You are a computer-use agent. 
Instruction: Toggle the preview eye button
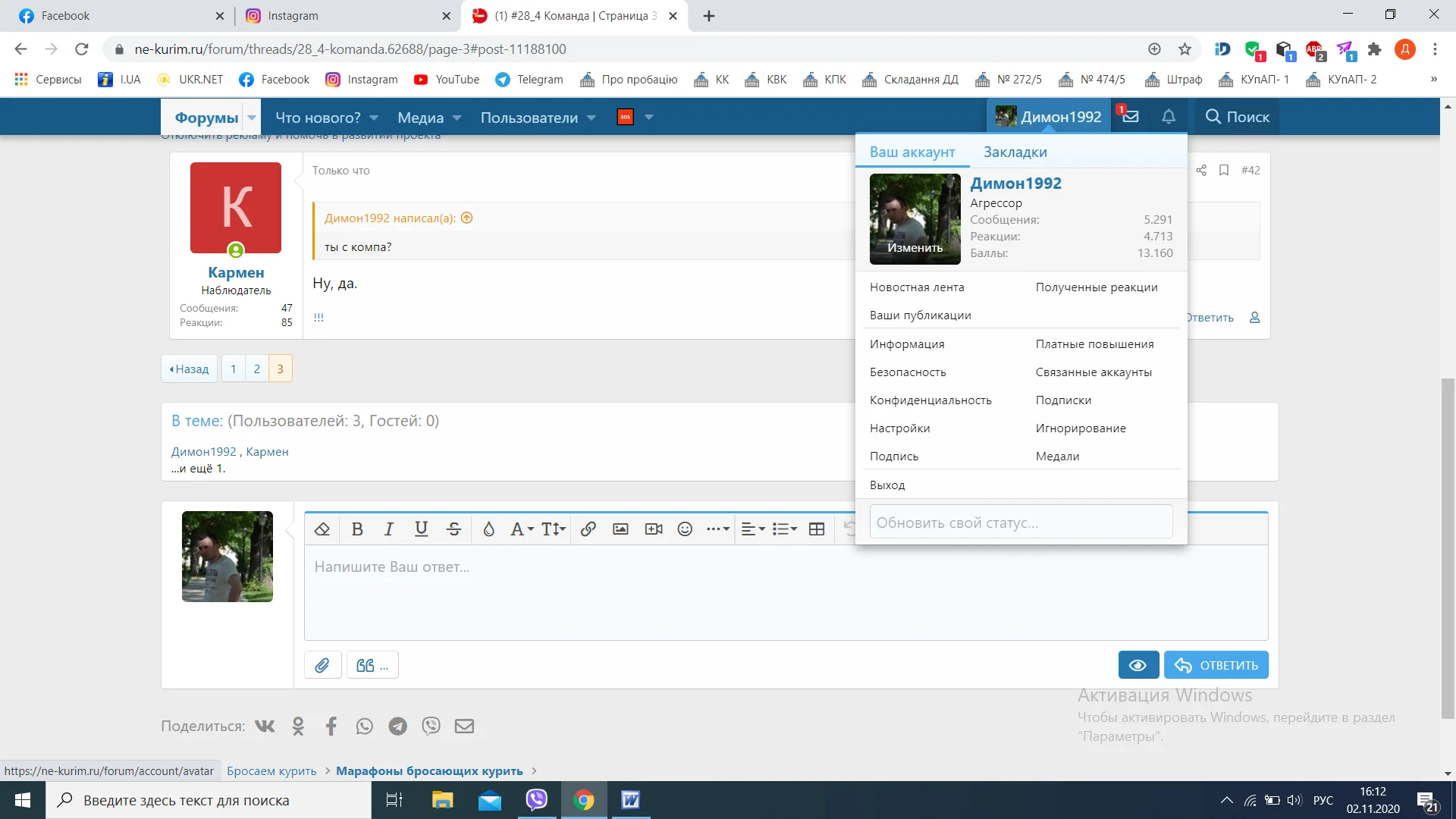[1137, 665]
